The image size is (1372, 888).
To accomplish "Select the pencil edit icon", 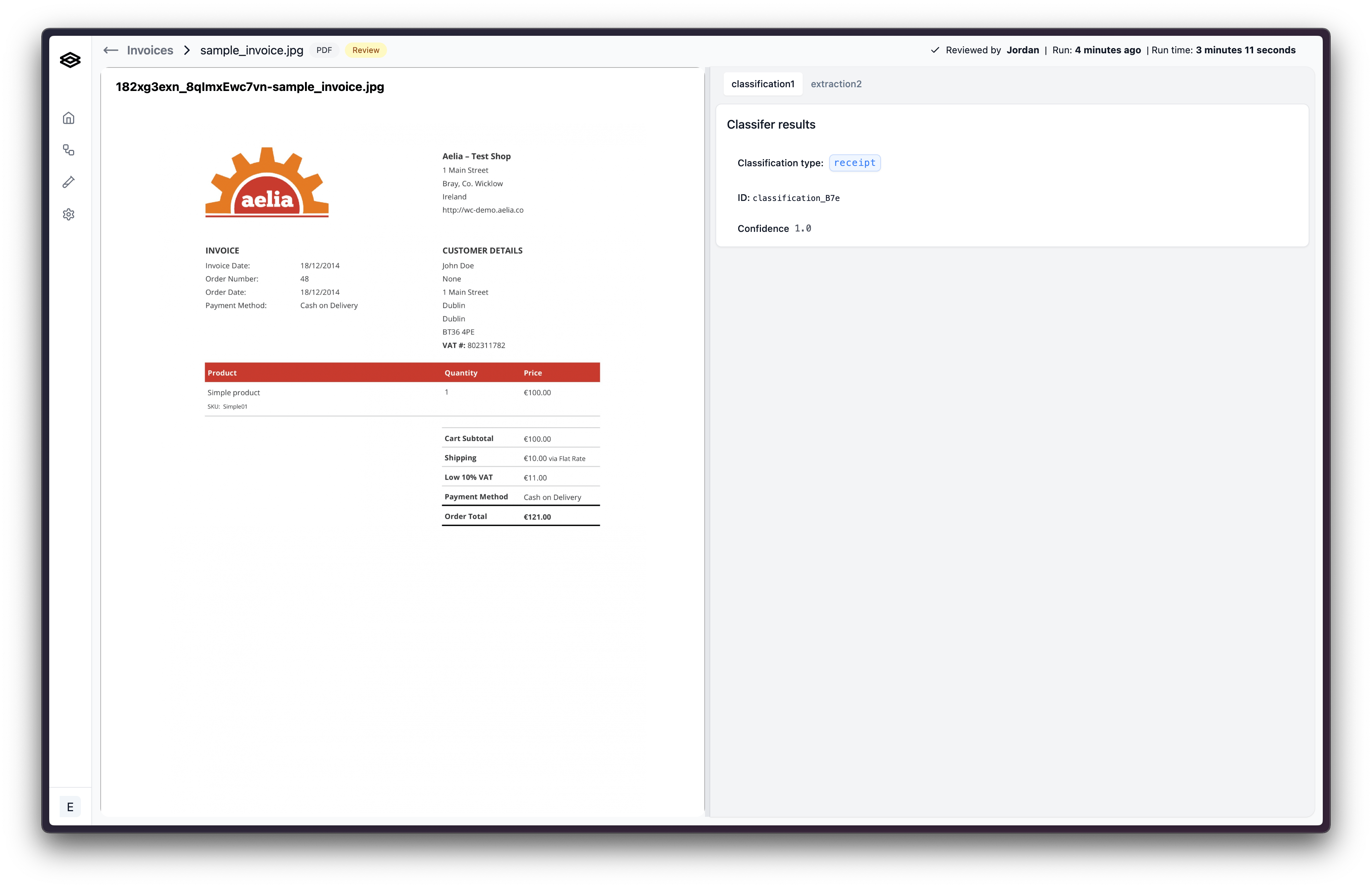I will tap(69, 182).
